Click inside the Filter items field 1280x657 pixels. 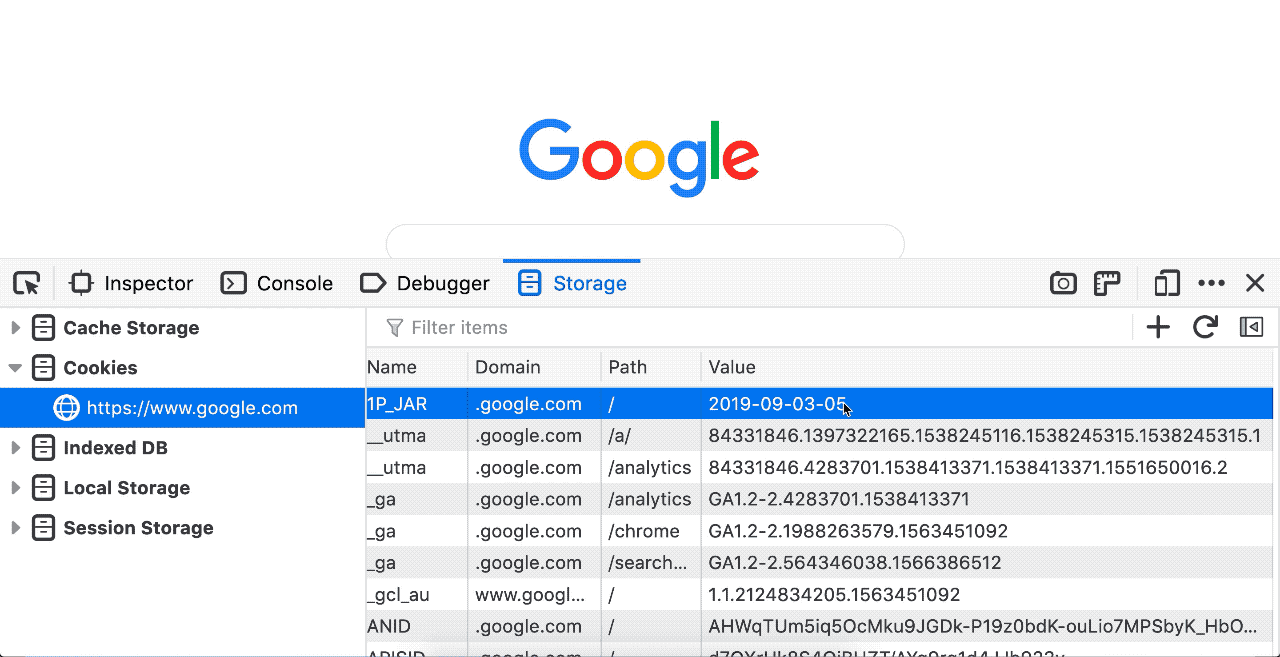tap(470, 327)
